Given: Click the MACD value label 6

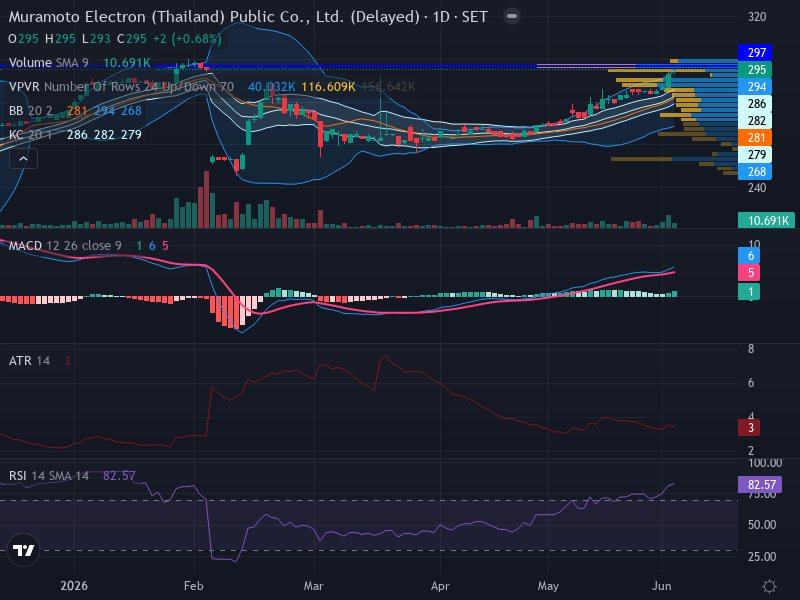Looking at the screenshot, I should coord(749,256).
